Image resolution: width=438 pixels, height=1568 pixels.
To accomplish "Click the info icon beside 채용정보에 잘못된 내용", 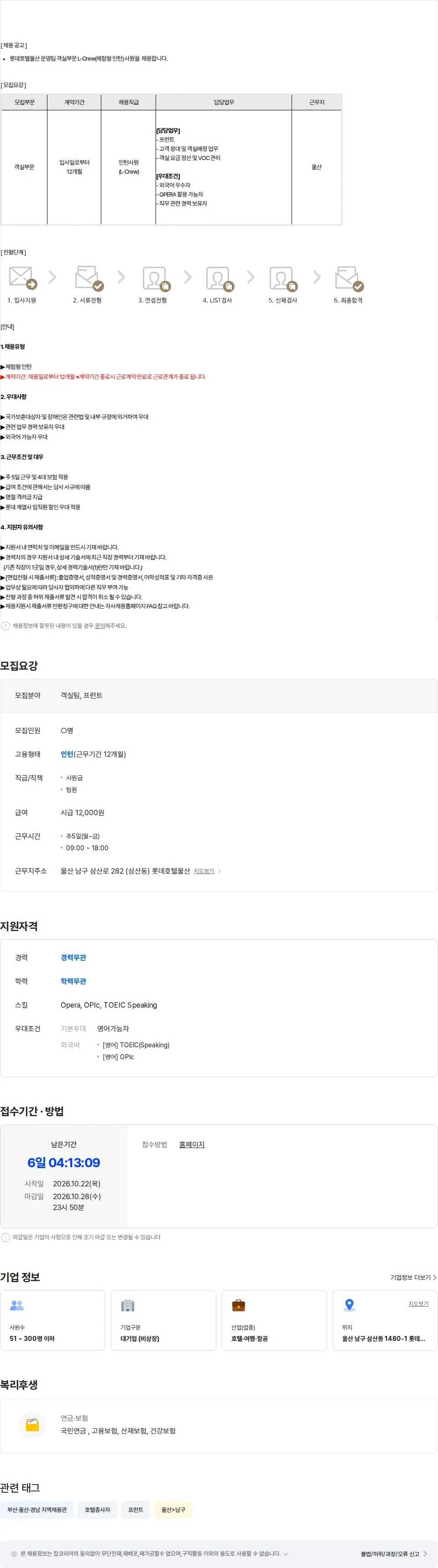I will [5, 626].
